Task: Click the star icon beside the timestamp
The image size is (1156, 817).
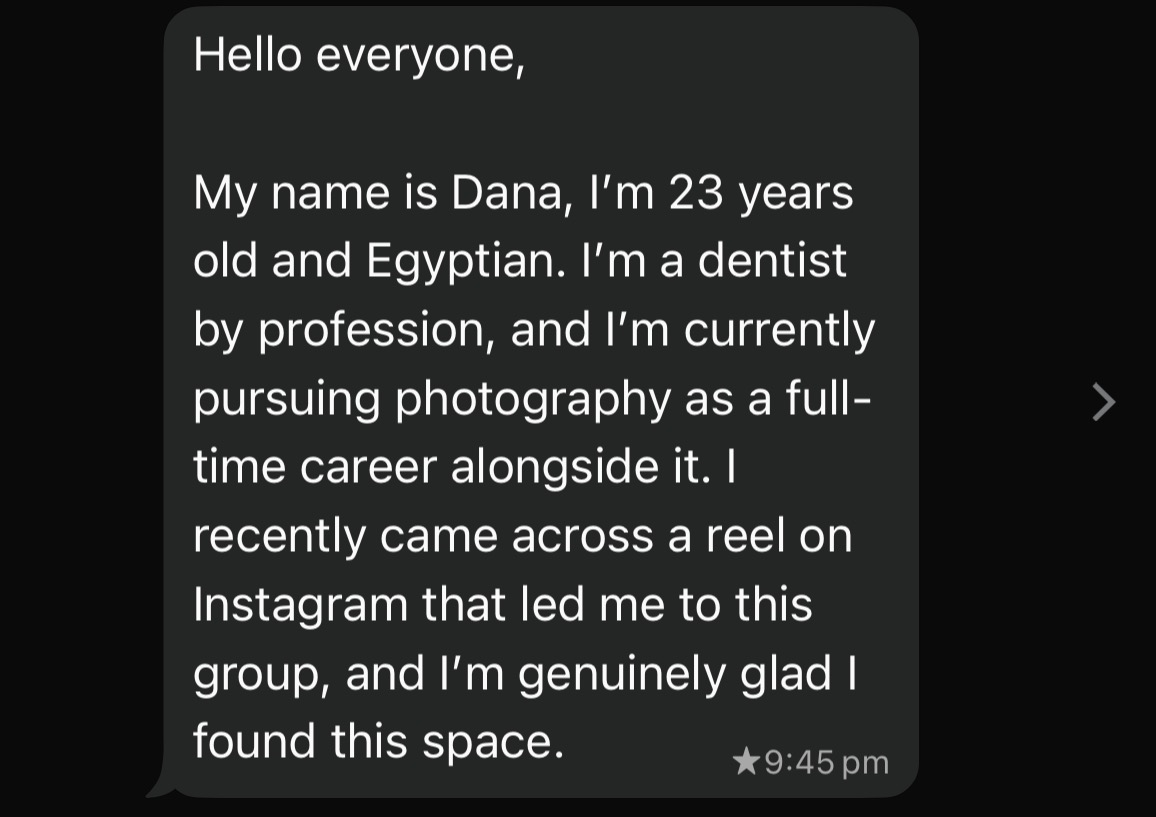Action: (746, 761)
